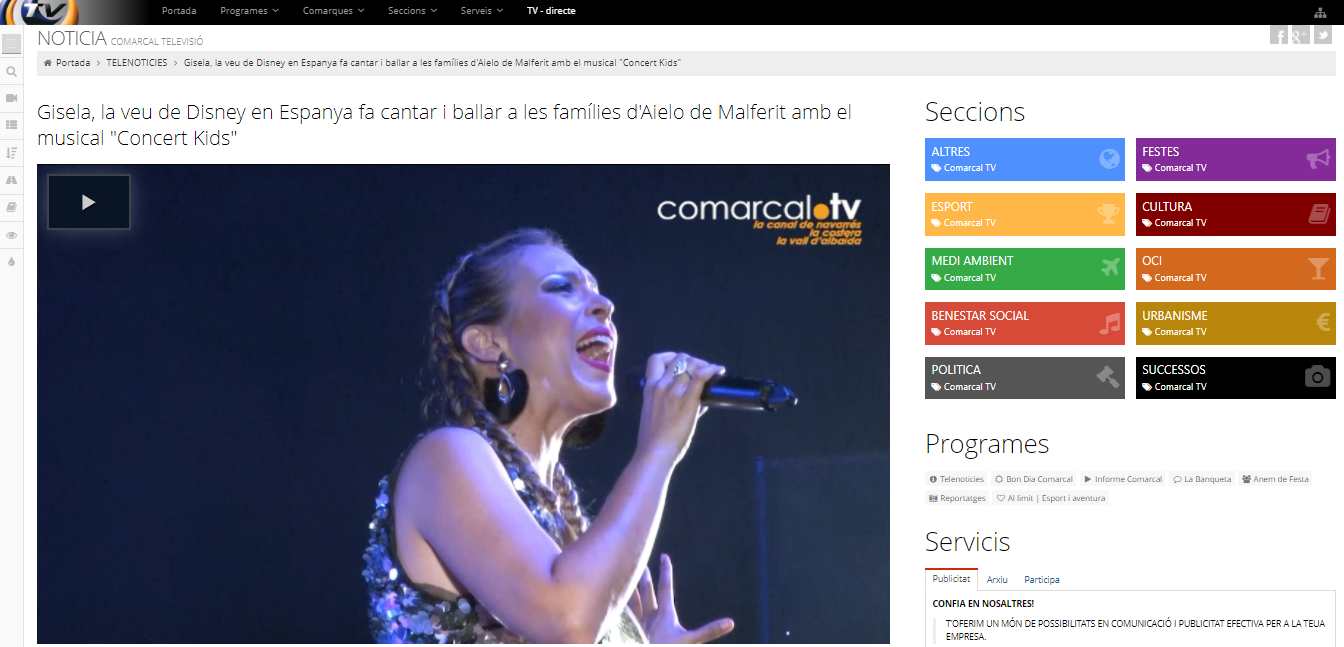Select the purple FESTES section tile
This screenshot has width=1344, height=647.
[1235, 159]
